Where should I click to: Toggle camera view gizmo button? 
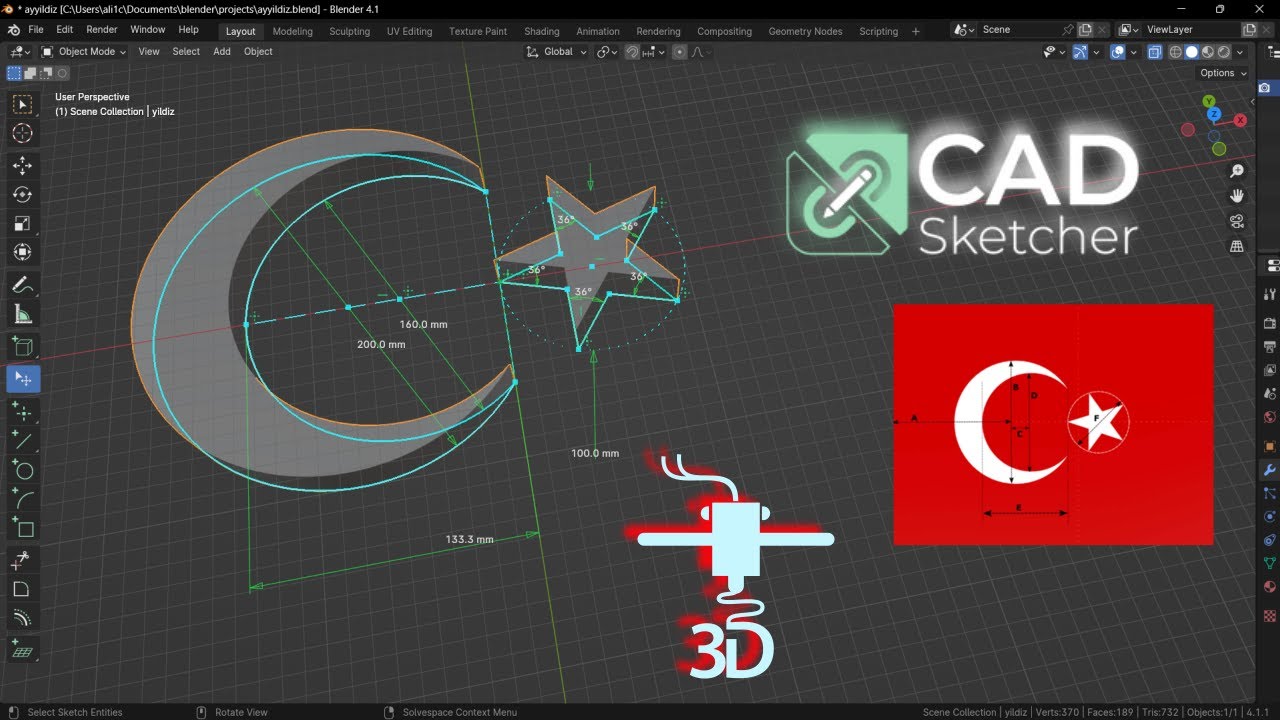click(x=1237, y=221)
